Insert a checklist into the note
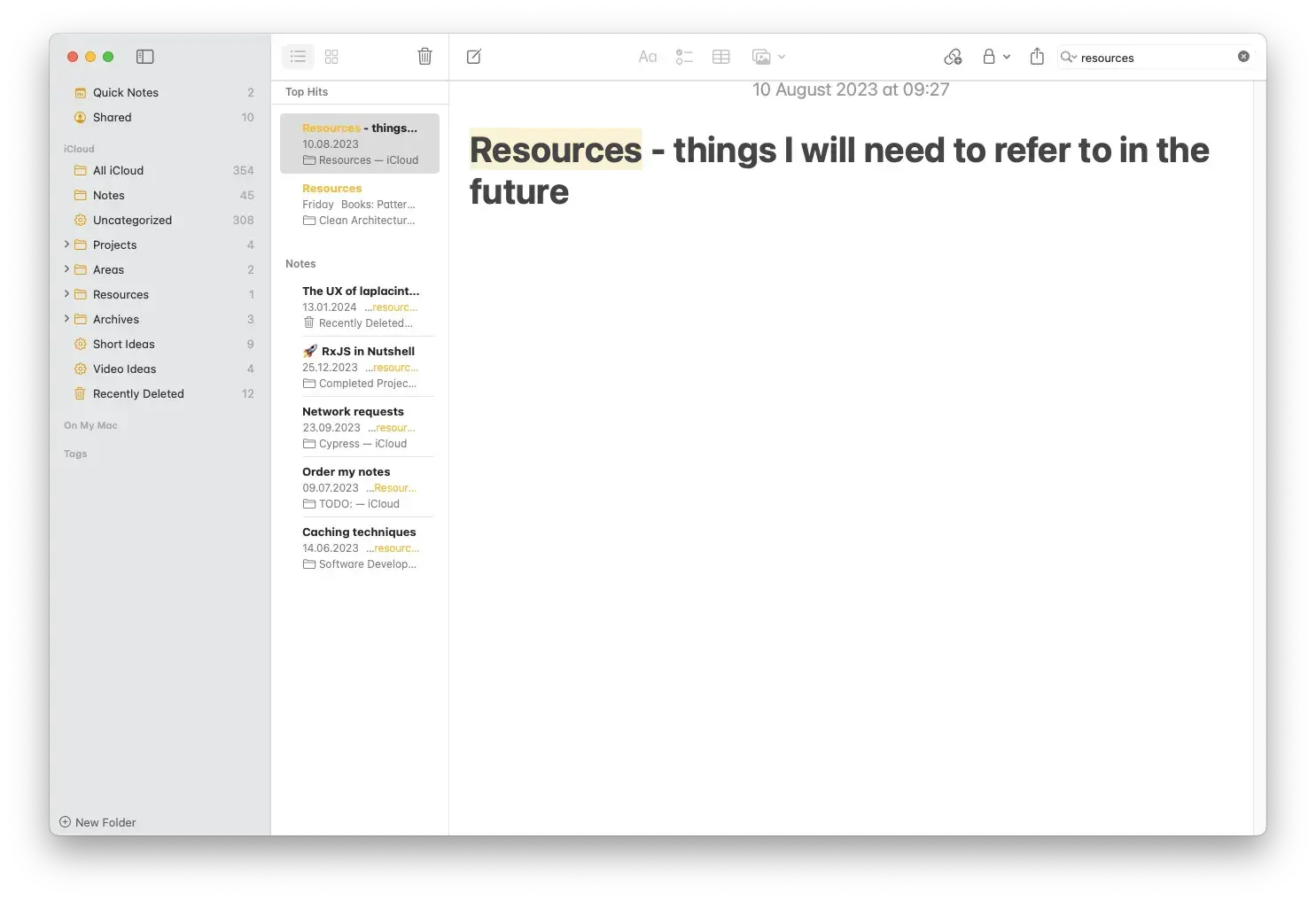Image resolution: width=1316 pixels, height=901 pixels. (x=684, y=56)
